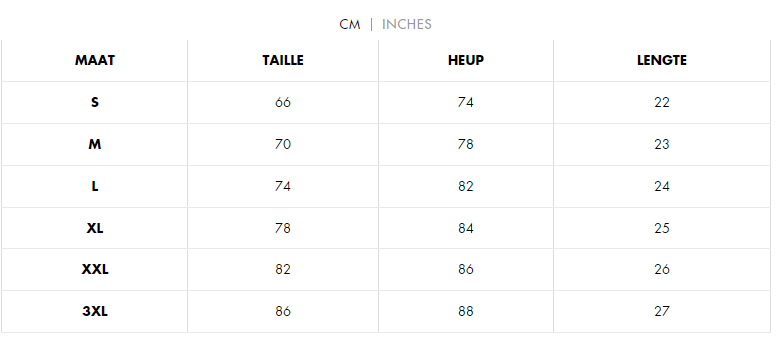Viewport: 783px width, 363px height.
Task: Select the XXL size row label
Action: pyautogui.click(x=95, y=270)
